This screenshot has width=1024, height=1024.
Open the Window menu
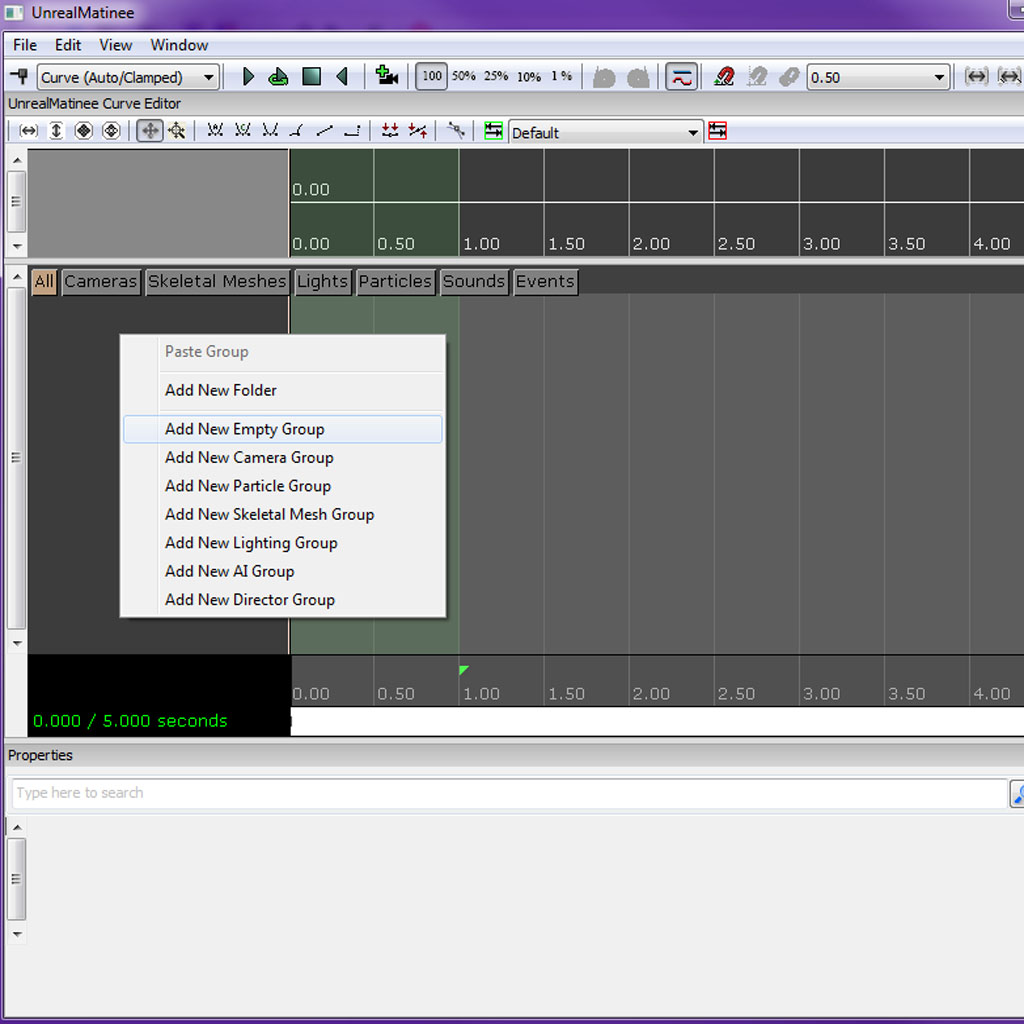pyautogui.click(x=179, y=45)
